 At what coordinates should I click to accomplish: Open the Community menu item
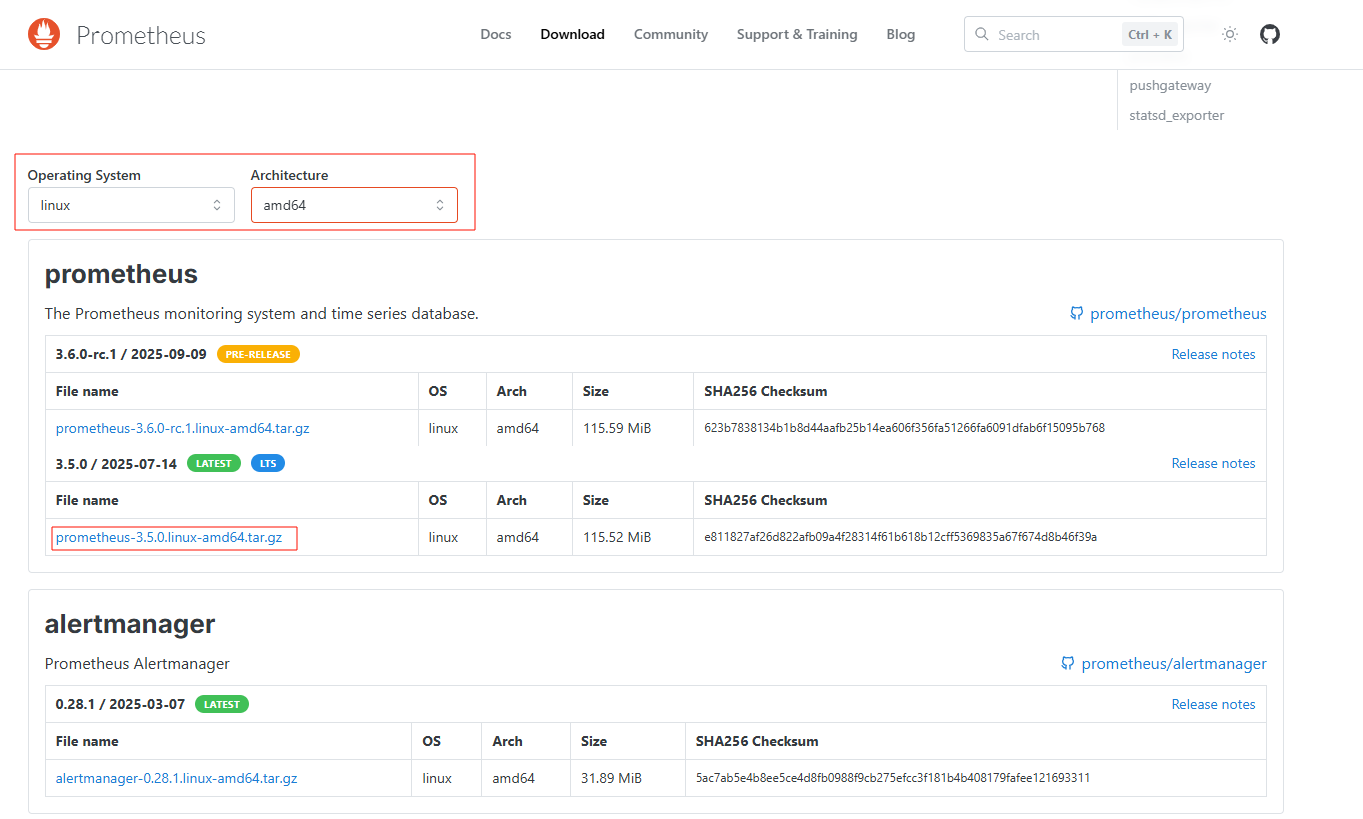(671, 34)
